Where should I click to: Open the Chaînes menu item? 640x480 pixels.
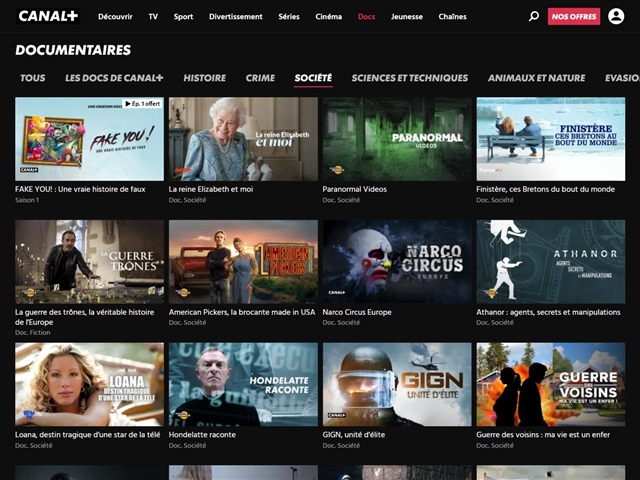point(452,17)
